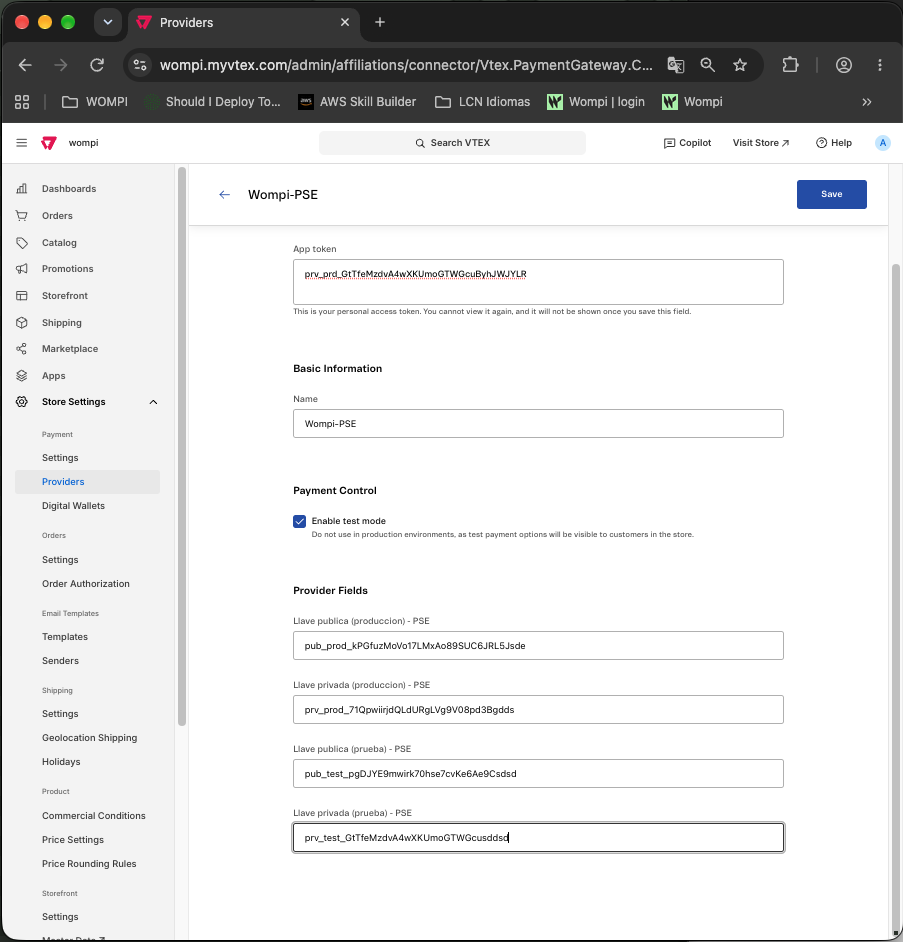
Task: Open Digital Wallets in the sidebar
Action: tap(73, 506)
